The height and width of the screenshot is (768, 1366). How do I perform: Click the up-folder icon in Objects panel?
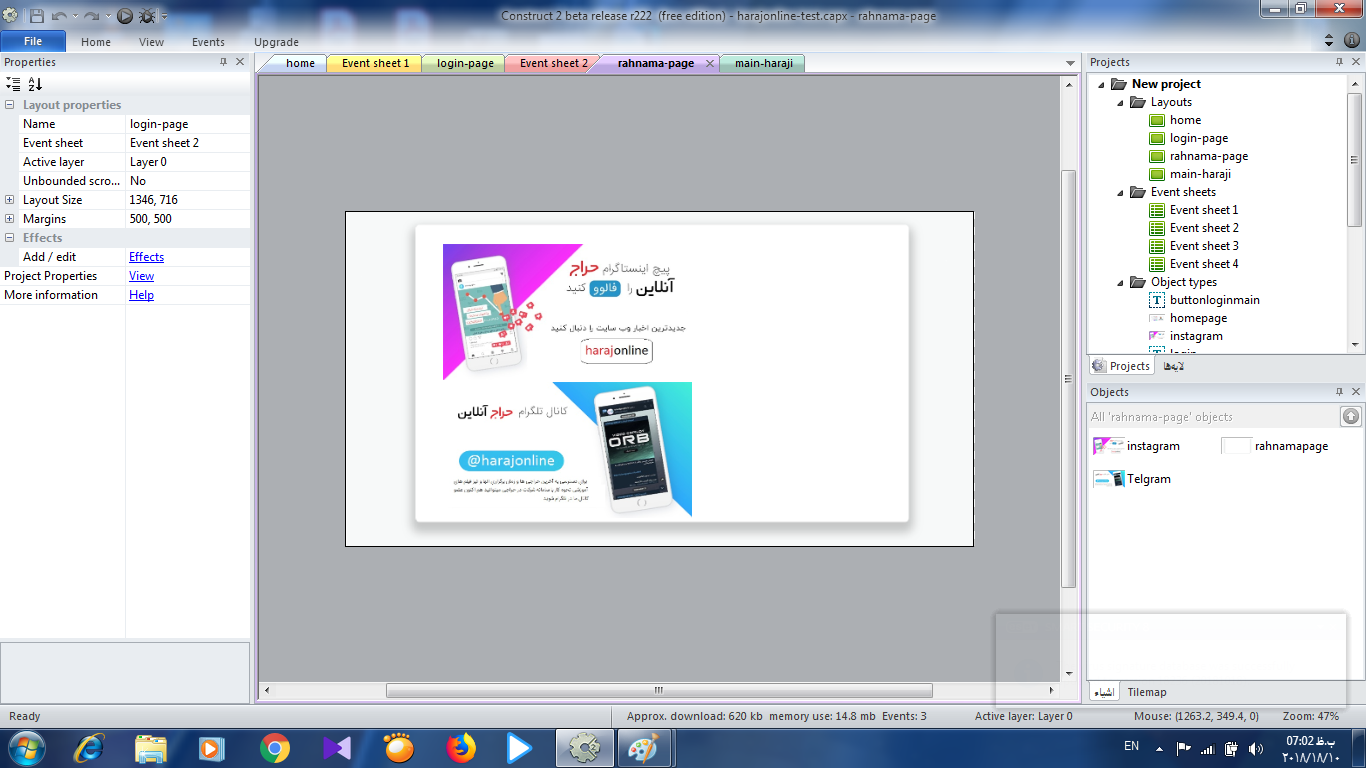[x=1350, y=416]
